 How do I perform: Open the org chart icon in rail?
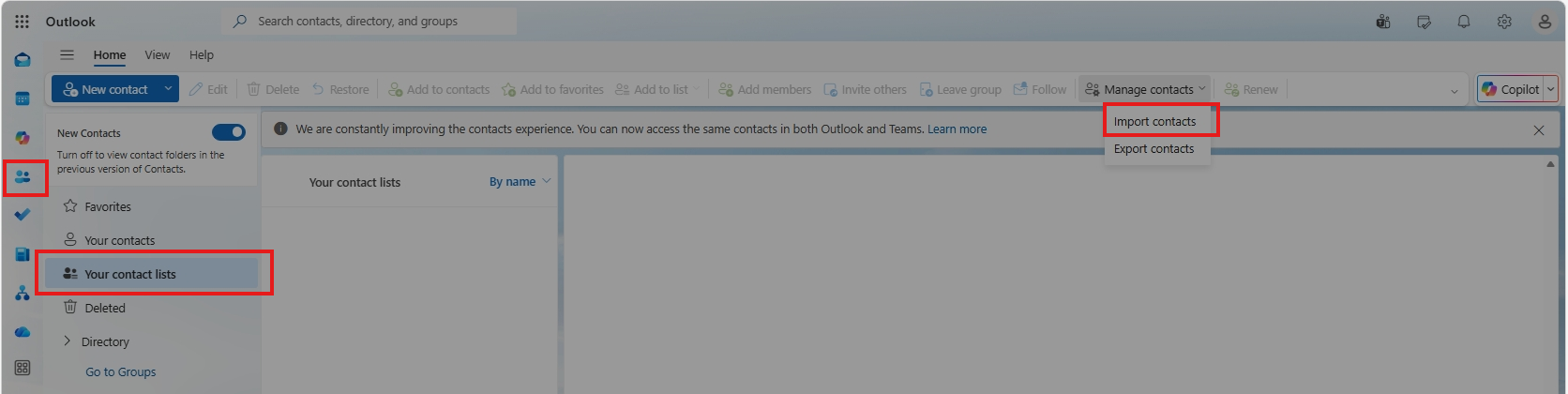point(23,293)
